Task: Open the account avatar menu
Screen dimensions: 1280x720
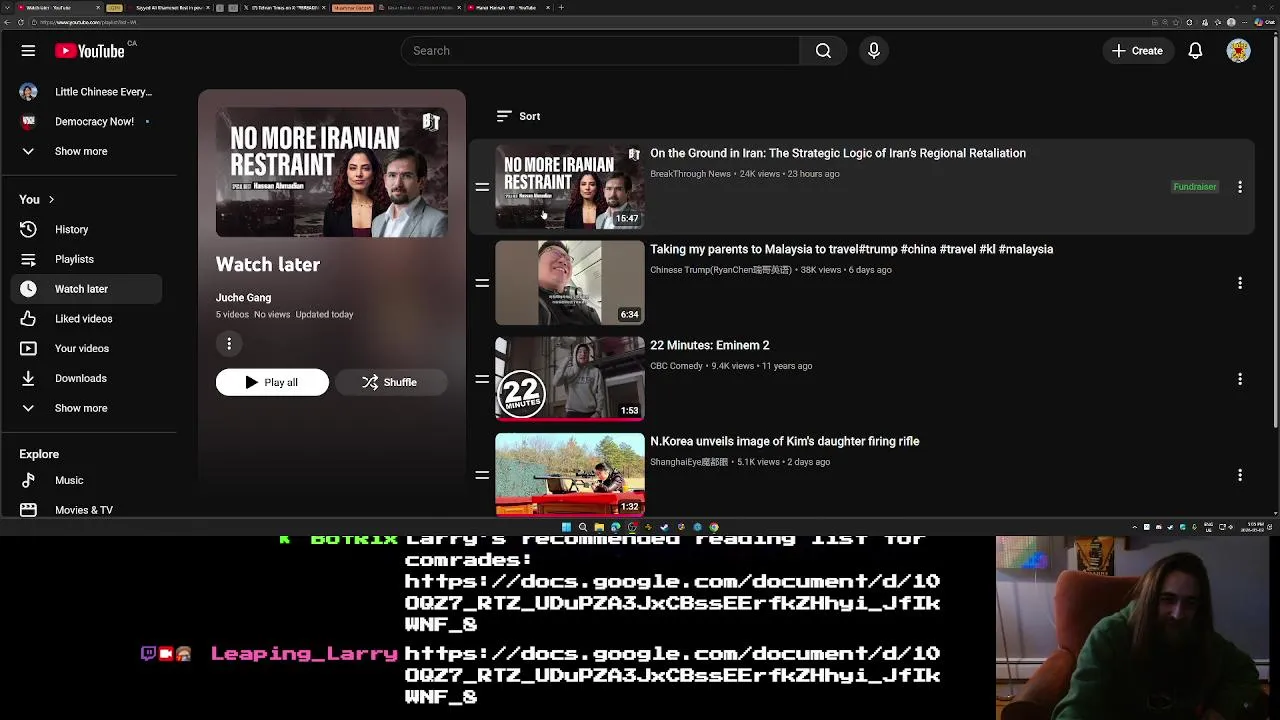Action: [x=1238, y=51]
